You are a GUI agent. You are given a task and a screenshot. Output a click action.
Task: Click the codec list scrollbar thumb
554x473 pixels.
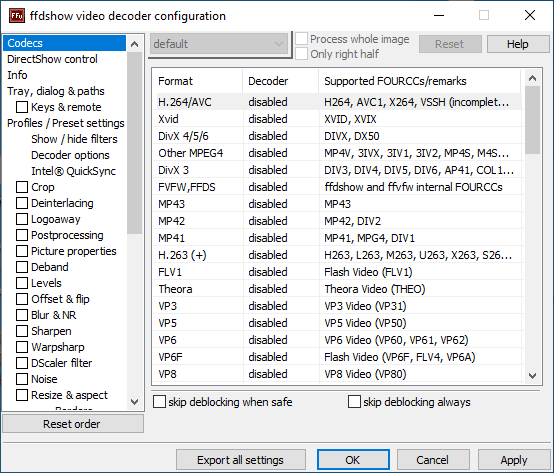click(x=532, y=120)
